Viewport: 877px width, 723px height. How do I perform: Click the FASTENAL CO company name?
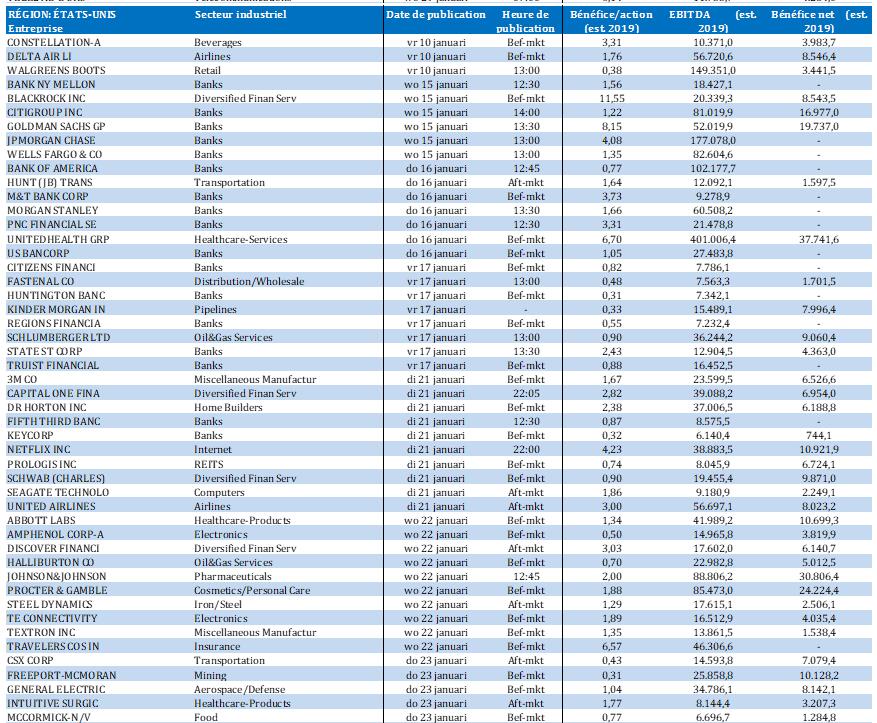click(40, 281)
